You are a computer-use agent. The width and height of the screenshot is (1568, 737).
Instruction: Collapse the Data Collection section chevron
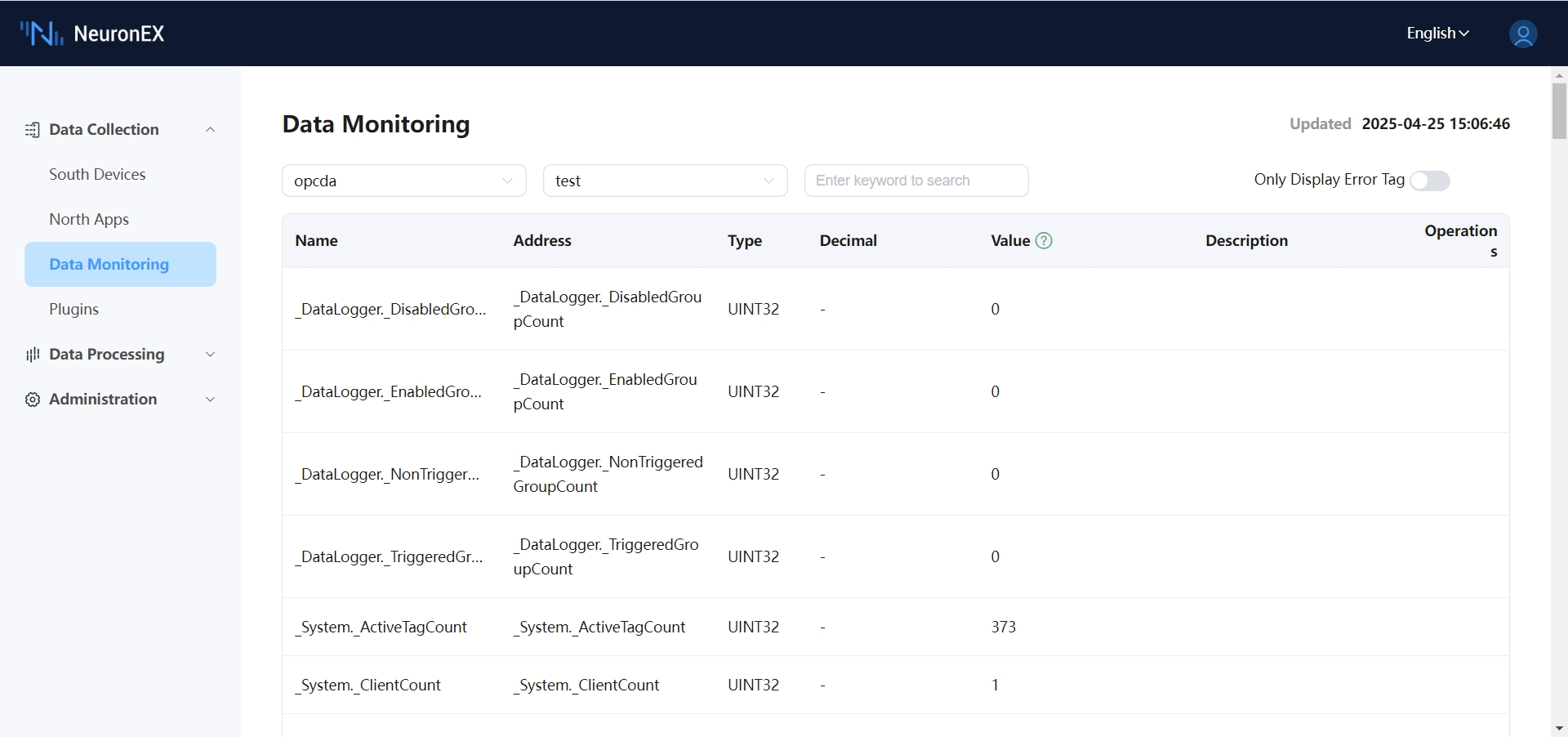[x=210, y=130]
